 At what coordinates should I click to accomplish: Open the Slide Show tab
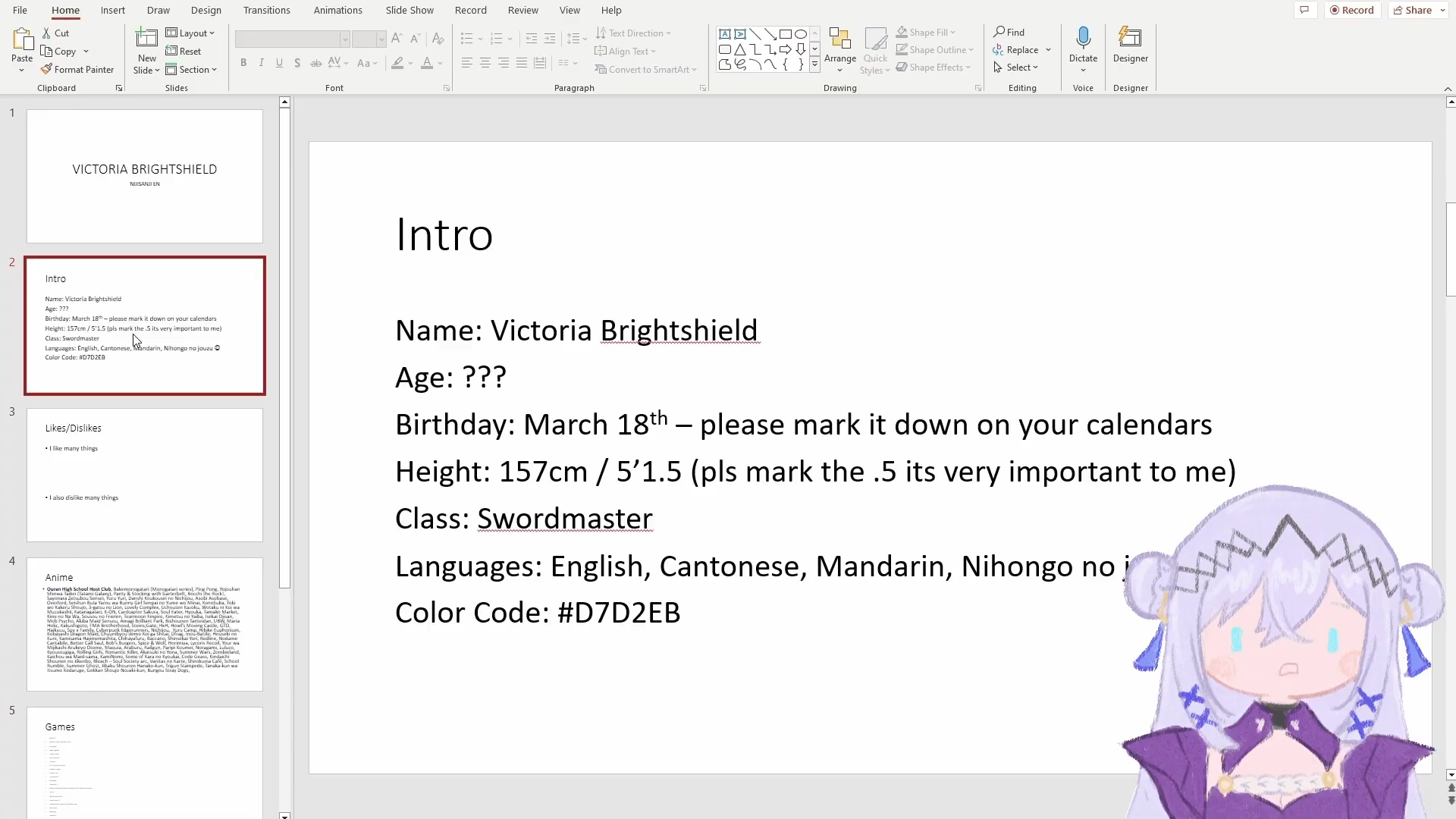pos(409,10)
